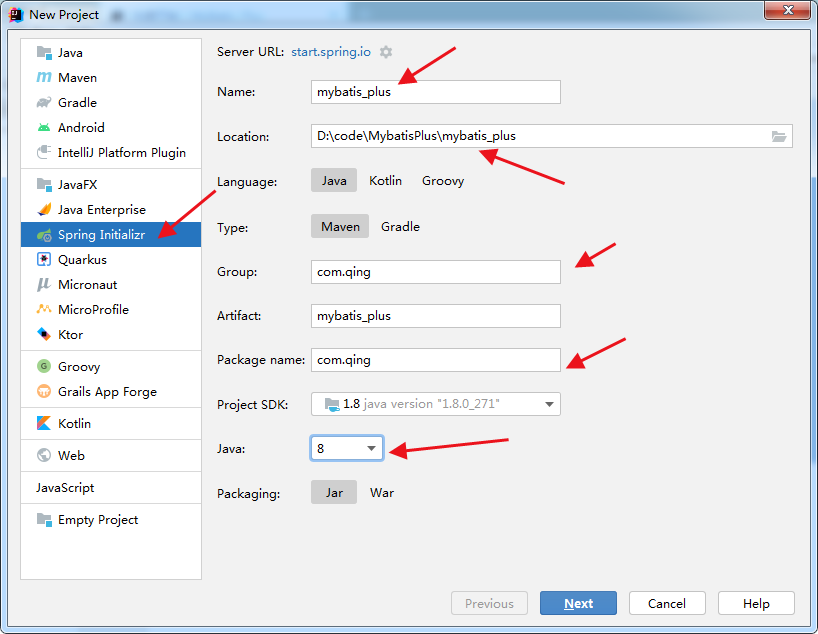This screenshot has width=818, height=634.
Task: Choose the Spring Initializr label in the list
Action: (101, 235)
